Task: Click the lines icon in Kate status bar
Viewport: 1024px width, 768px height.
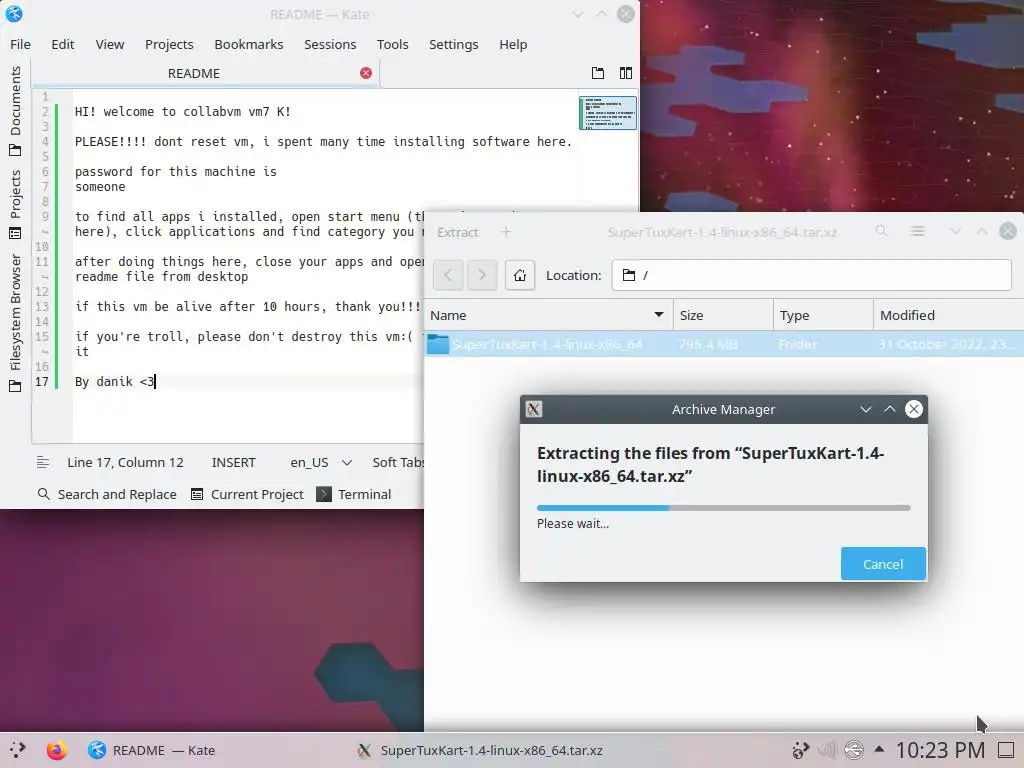Action: 43,462
